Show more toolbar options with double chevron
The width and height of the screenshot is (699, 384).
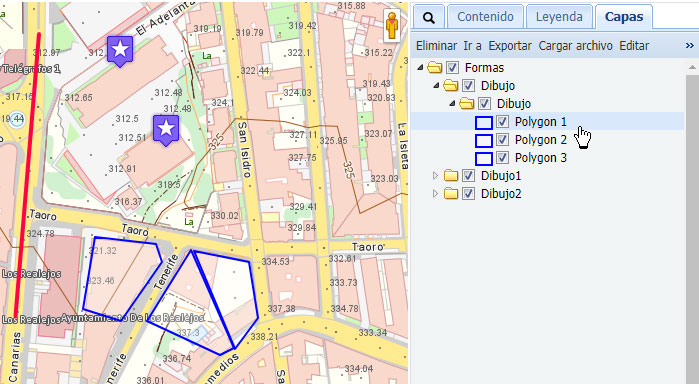pos(690,45)
